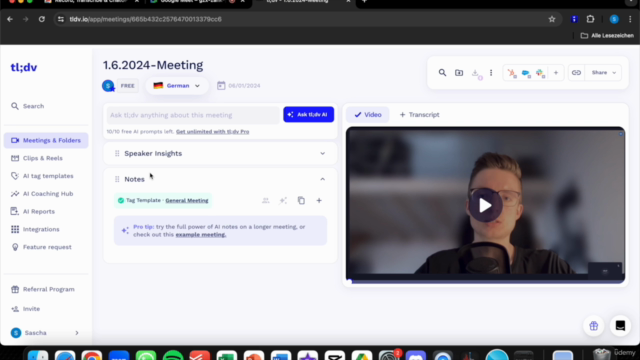
Task: Open the chat support widget
Action: tap(620, 326)
